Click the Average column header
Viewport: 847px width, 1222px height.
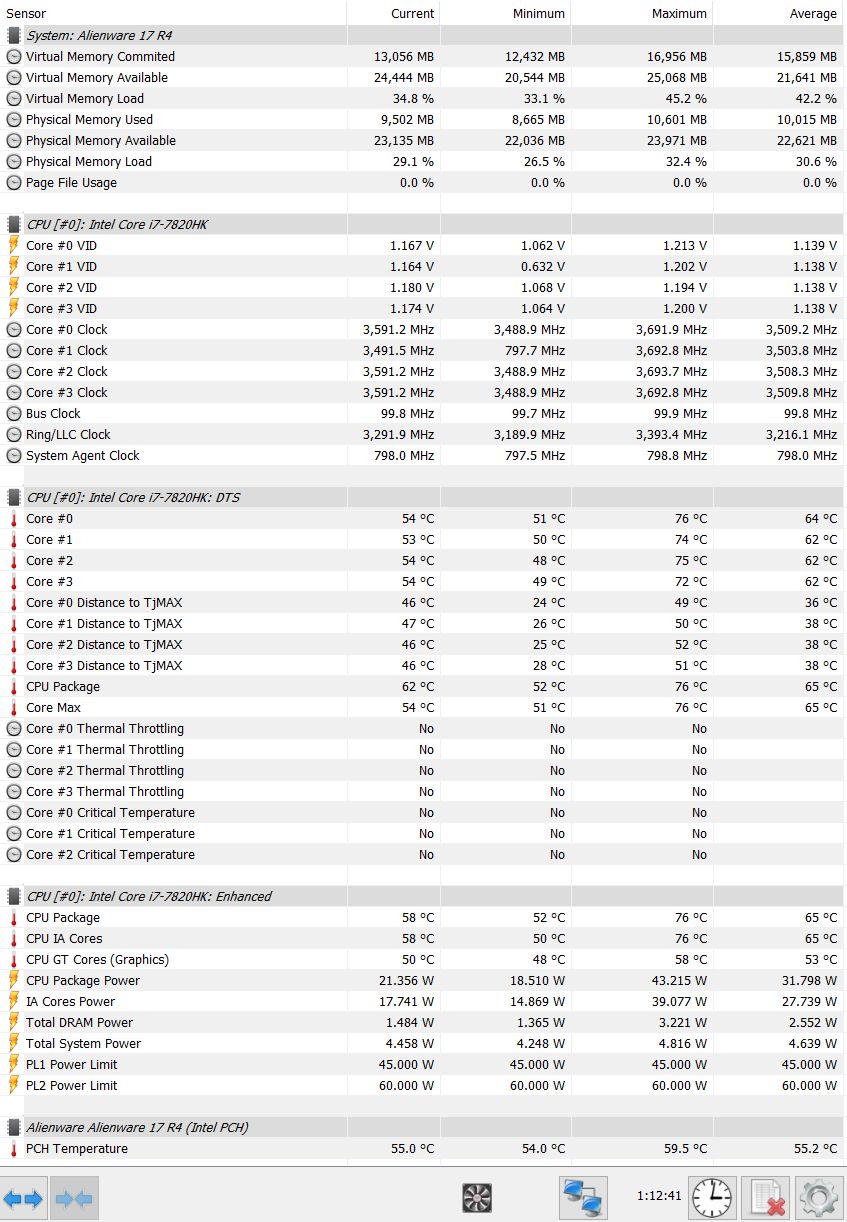(813, 14)
